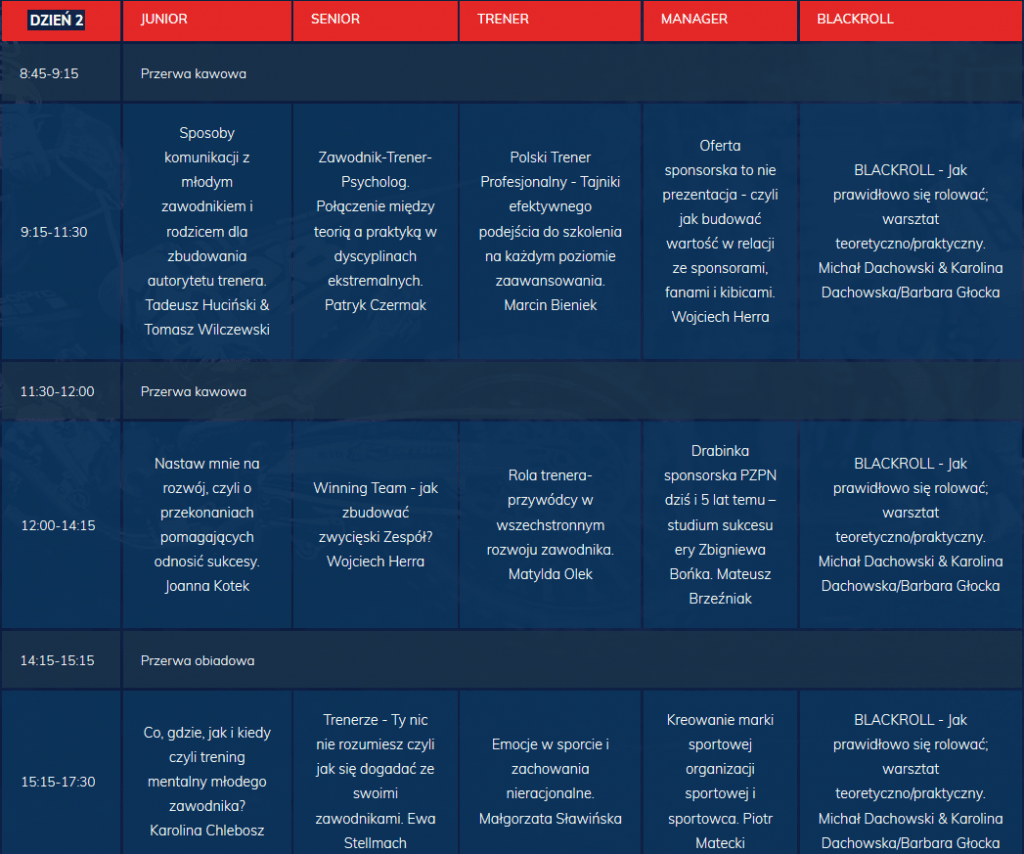Open Marcin Bieniek's Polski Trener Profesjonalny session
The height and width of the screenshot is (854, 1024).
click(x=551, y=231)
